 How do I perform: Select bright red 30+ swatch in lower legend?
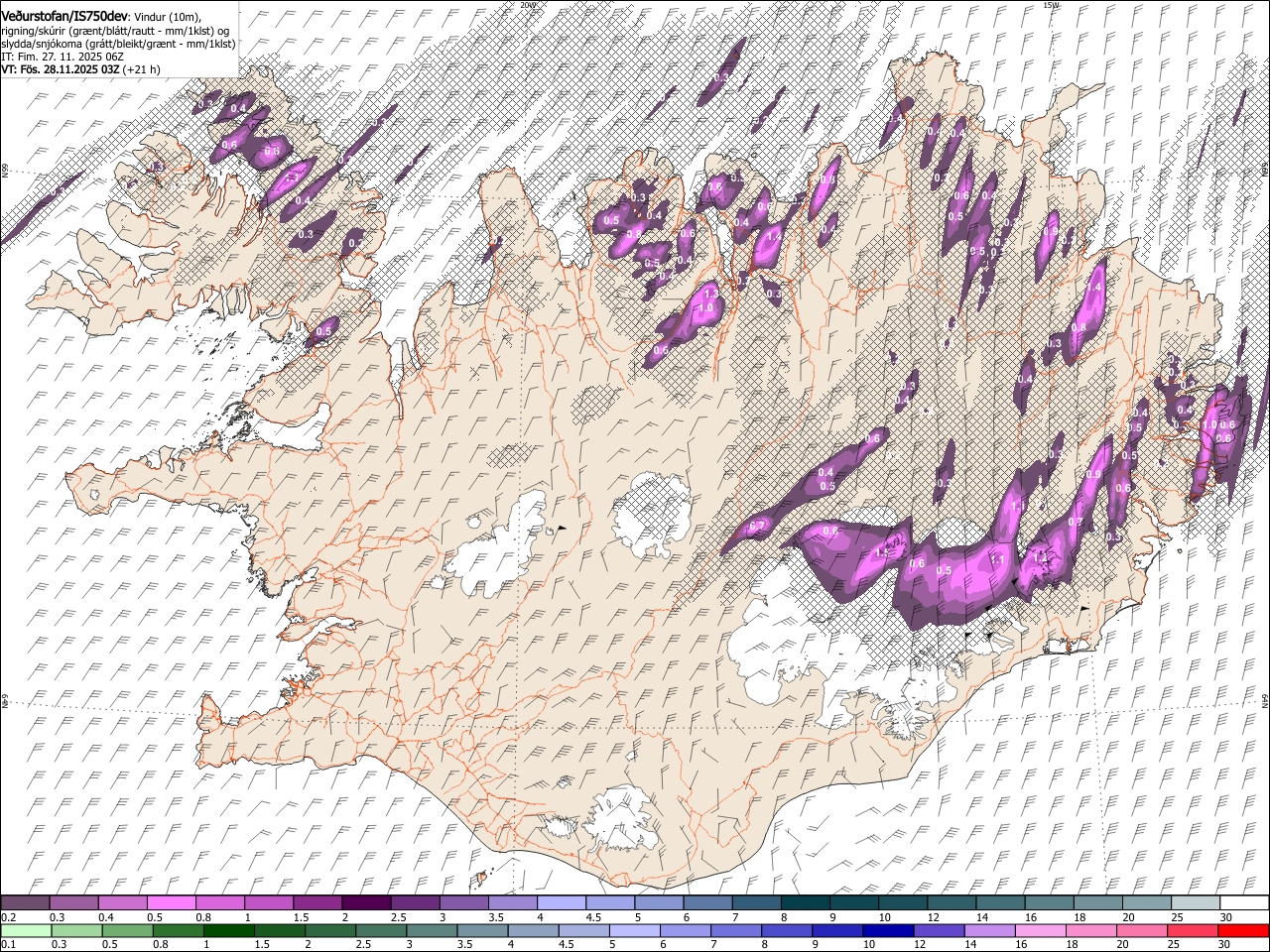tap(1243, 930)
